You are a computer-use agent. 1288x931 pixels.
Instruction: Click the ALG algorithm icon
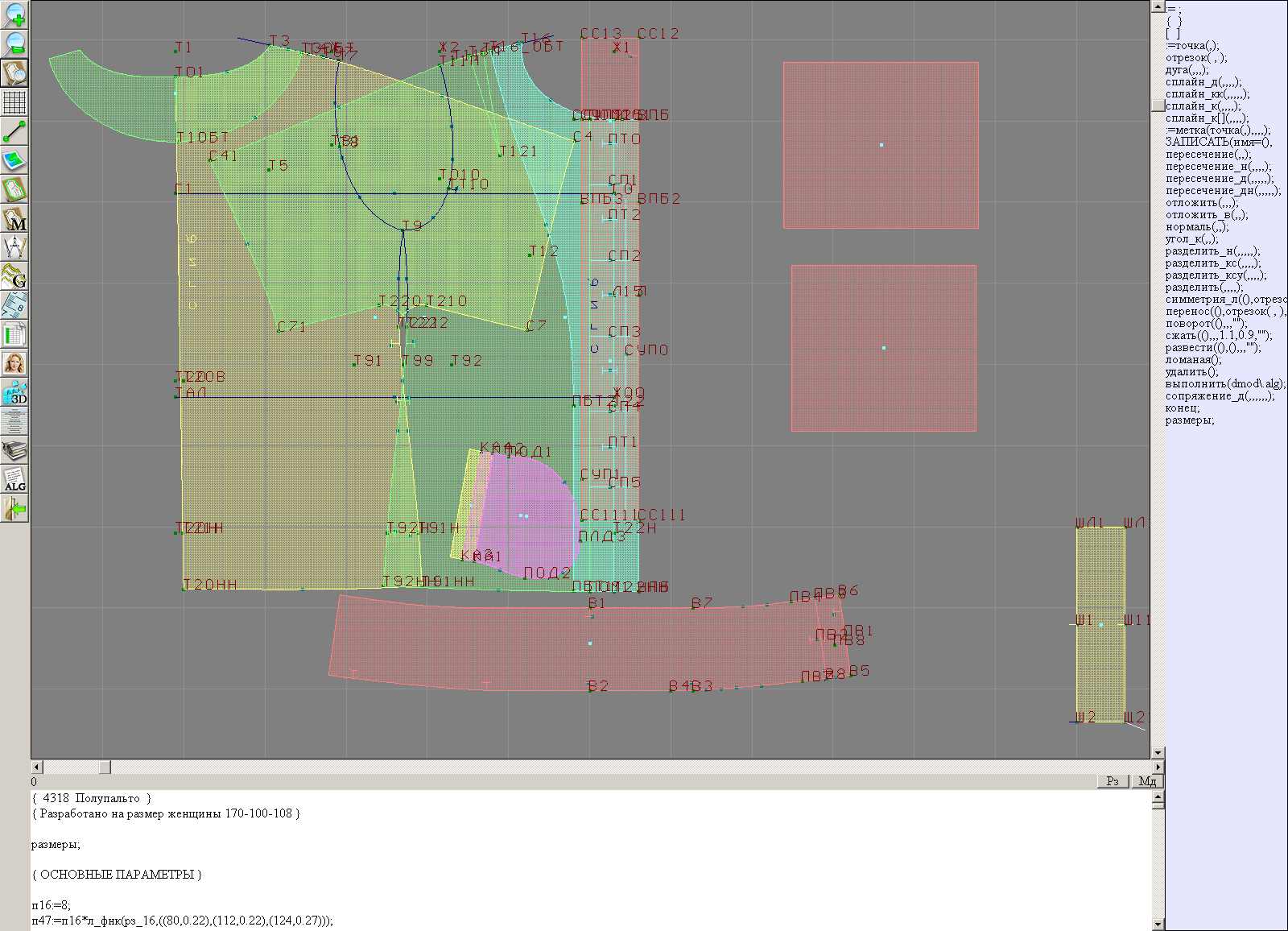click(x=14, y=480)
